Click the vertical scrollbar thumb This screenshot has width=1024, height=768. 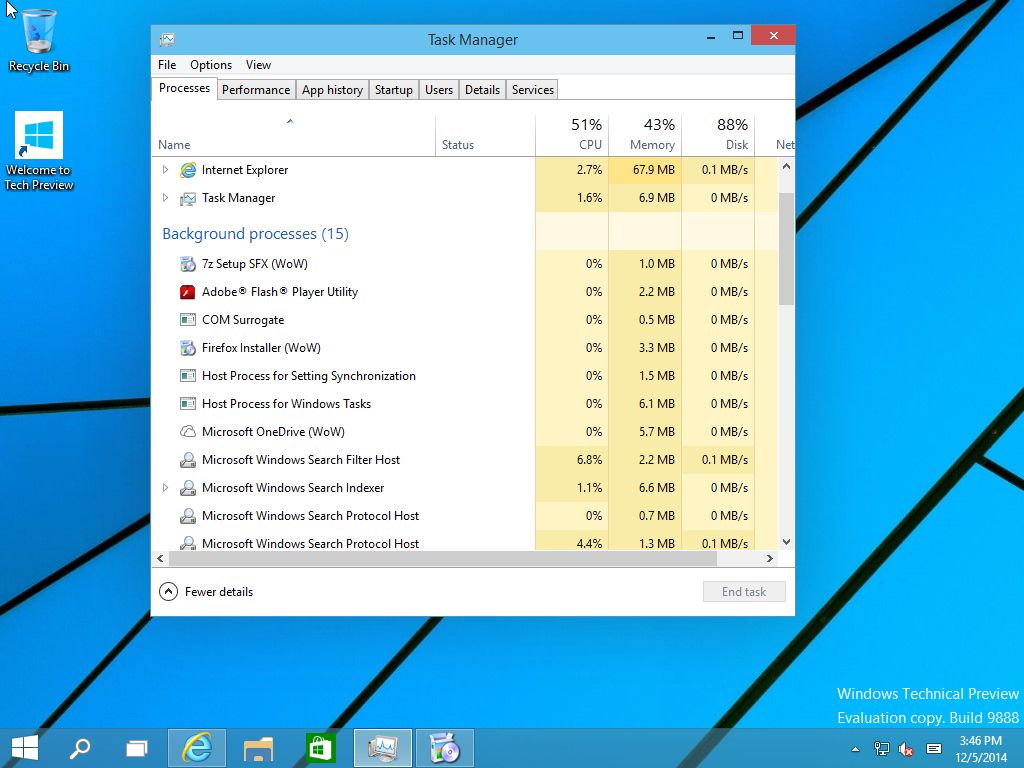pos(786,249)
